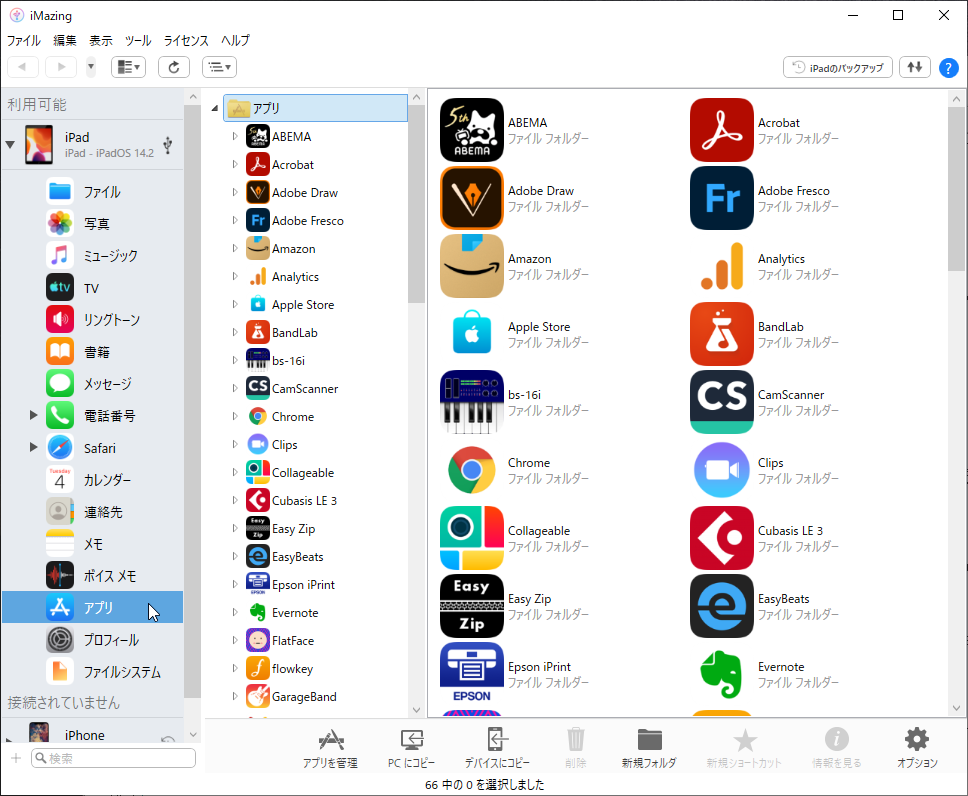Screen dimensions: 968x796
Task: Open the ツール menu
Action: (x=138, y=40)
